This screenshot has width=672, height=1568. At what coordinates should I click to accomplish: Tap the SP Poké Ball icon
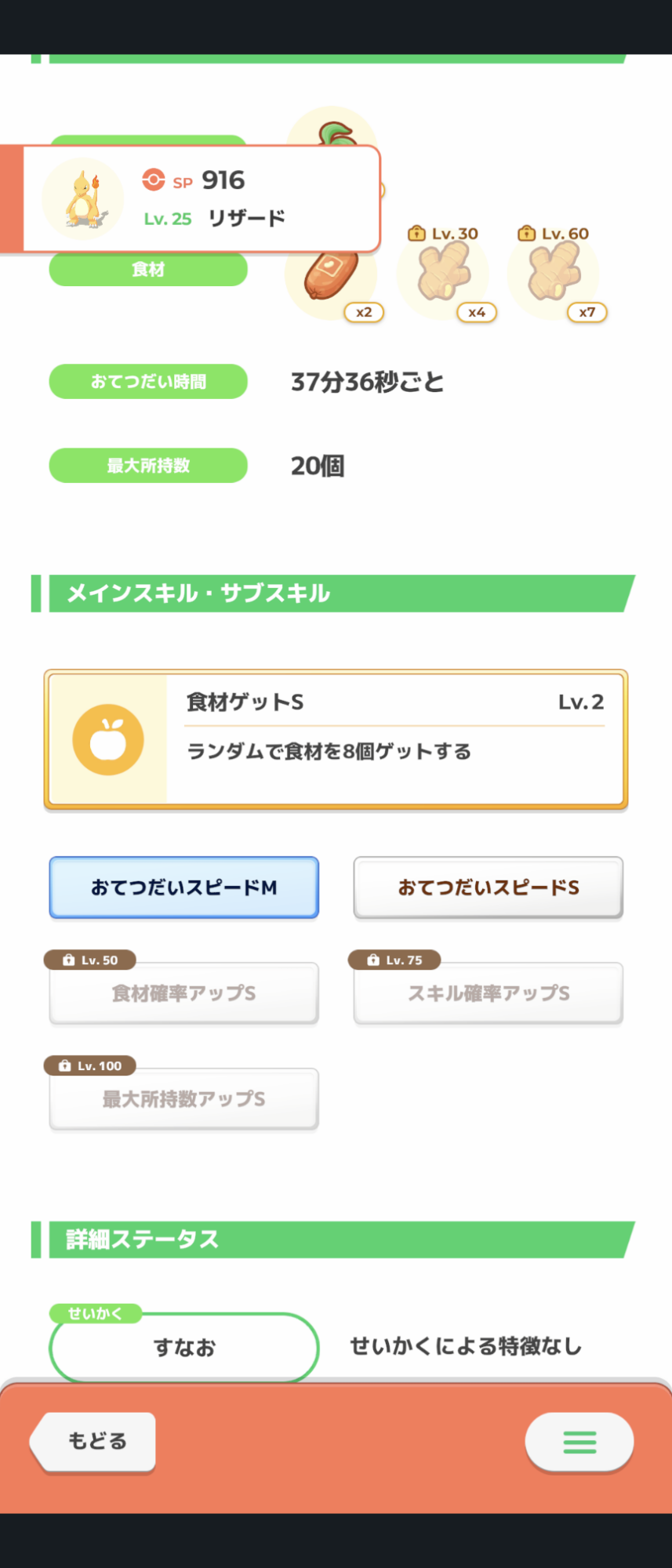click(153, 180)
